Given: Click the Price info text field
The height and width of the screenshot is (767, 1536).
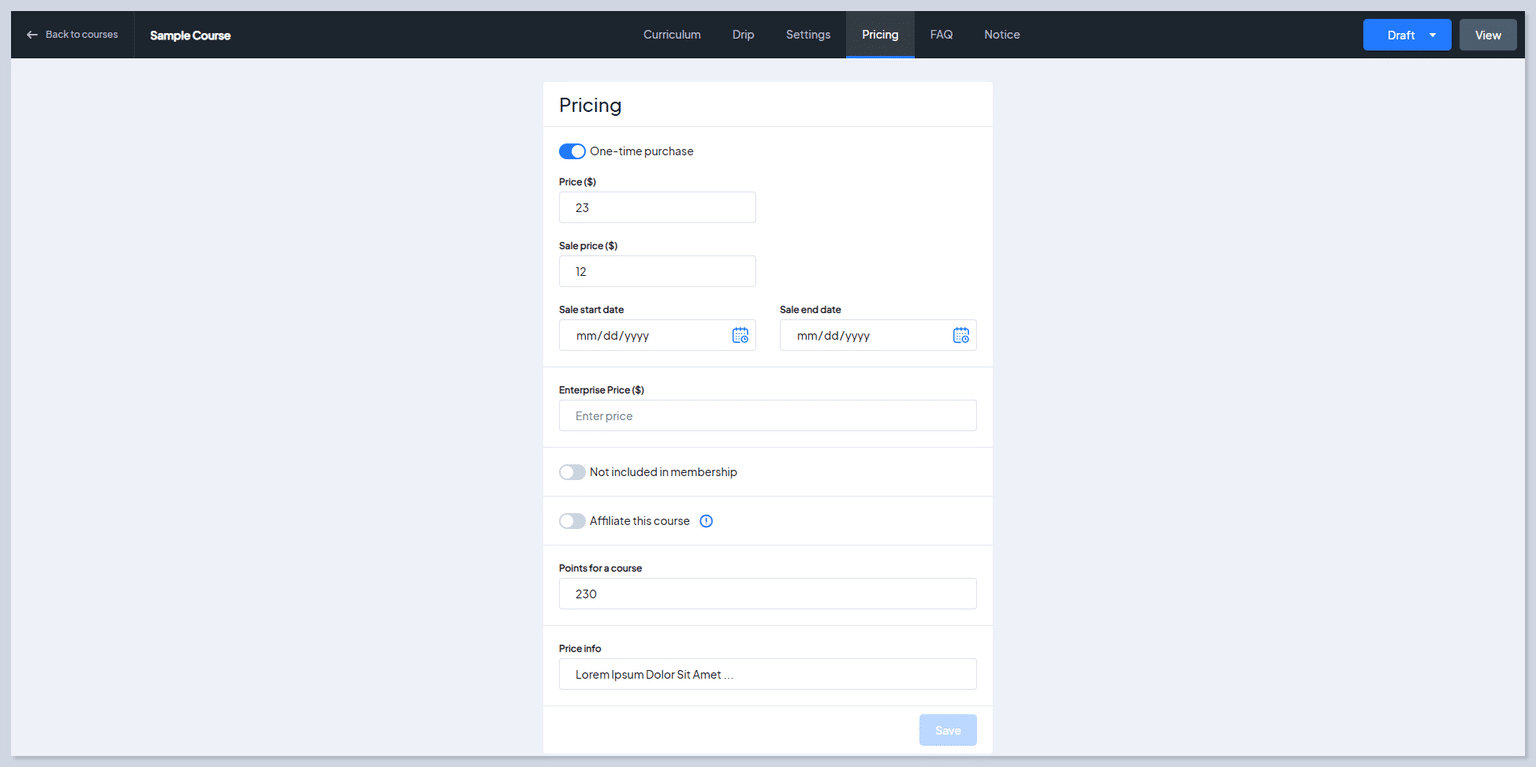Looking at the screenshot, I should coord(767,673).
